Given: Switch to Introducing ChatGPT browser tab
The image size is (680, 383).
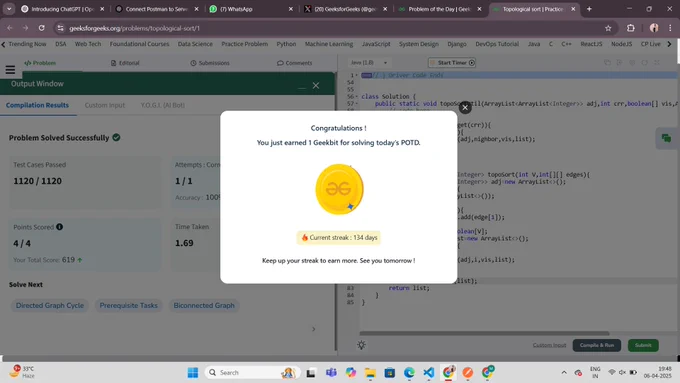Looking at the screenshot, I should point(62,9).
